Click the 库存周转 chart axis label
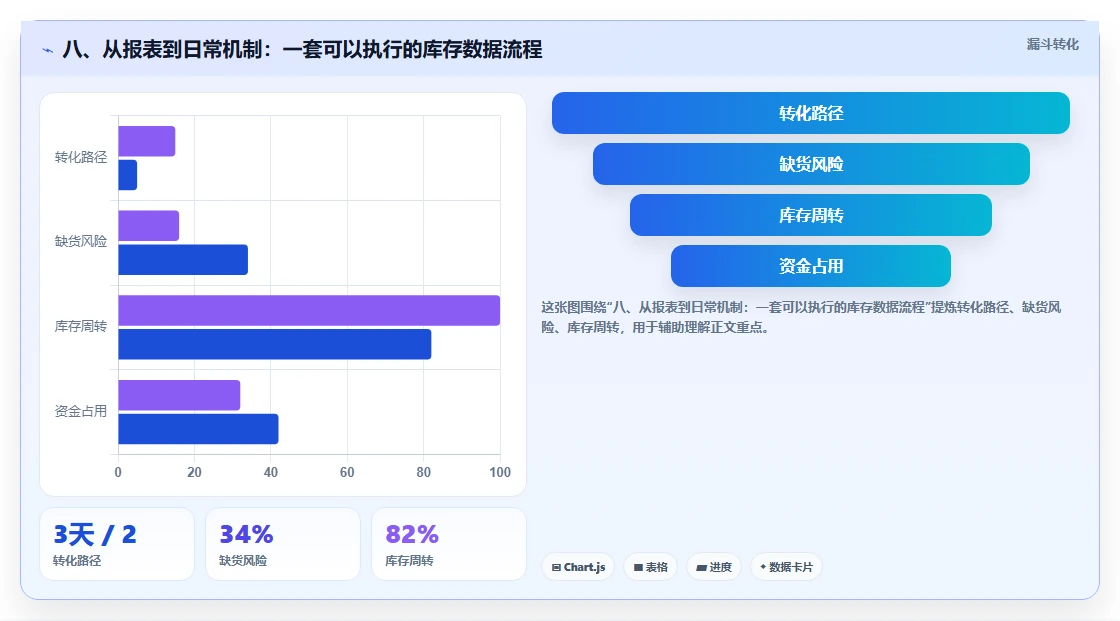The width and height of the screenshot is (1120, 621). coord(81,327)
